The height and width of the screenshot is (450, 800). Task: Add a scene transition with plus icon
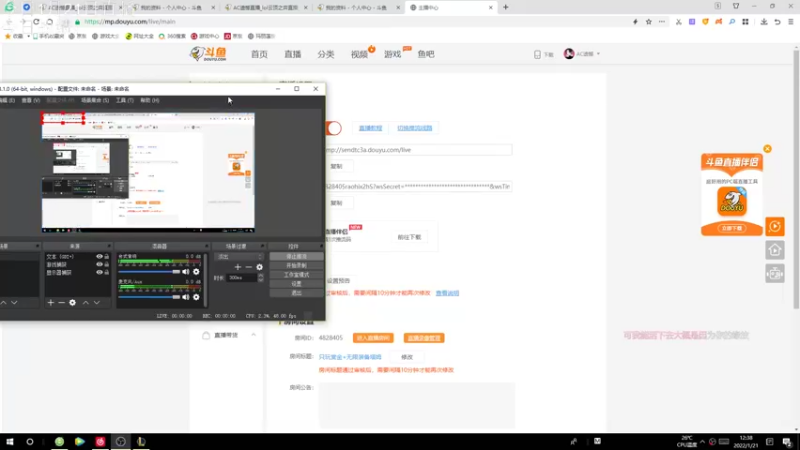(238, 267)
